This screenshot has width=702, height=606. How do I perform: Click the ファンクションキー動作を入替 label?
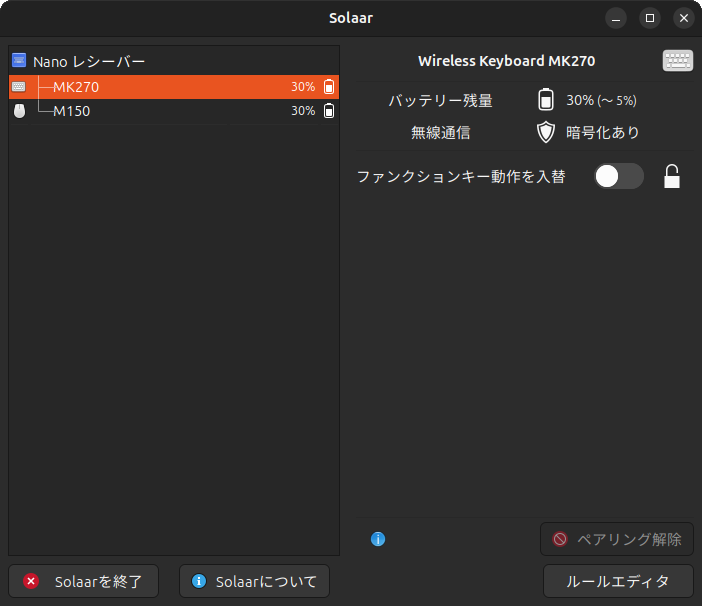click(x=461, y=176)
